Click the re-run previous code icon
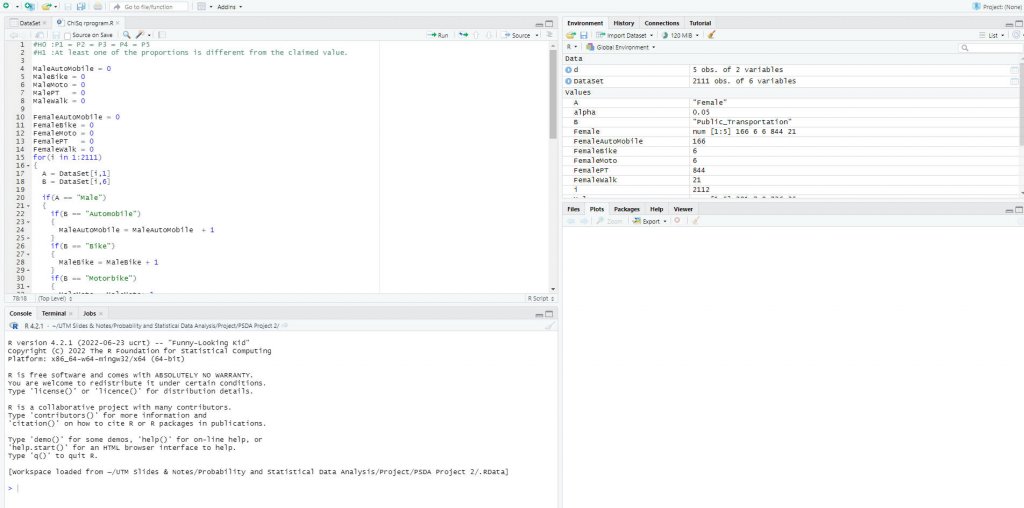 pyautogui.click(x=464, y=35)
